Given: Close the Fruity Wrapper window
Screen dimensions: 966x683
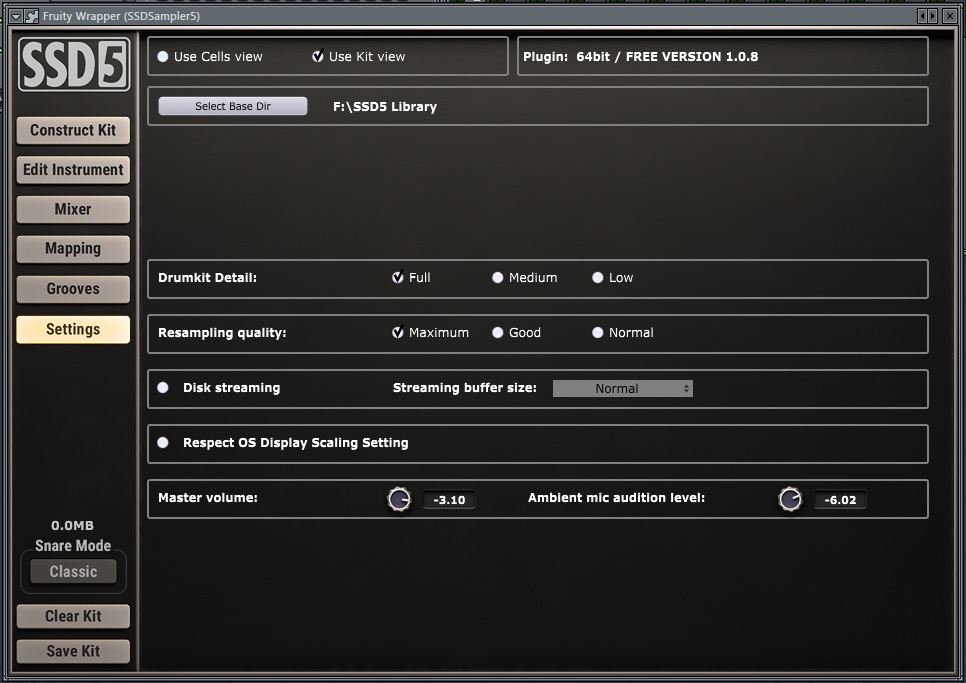Looking at the screenshot, I should tap(950, 16).
